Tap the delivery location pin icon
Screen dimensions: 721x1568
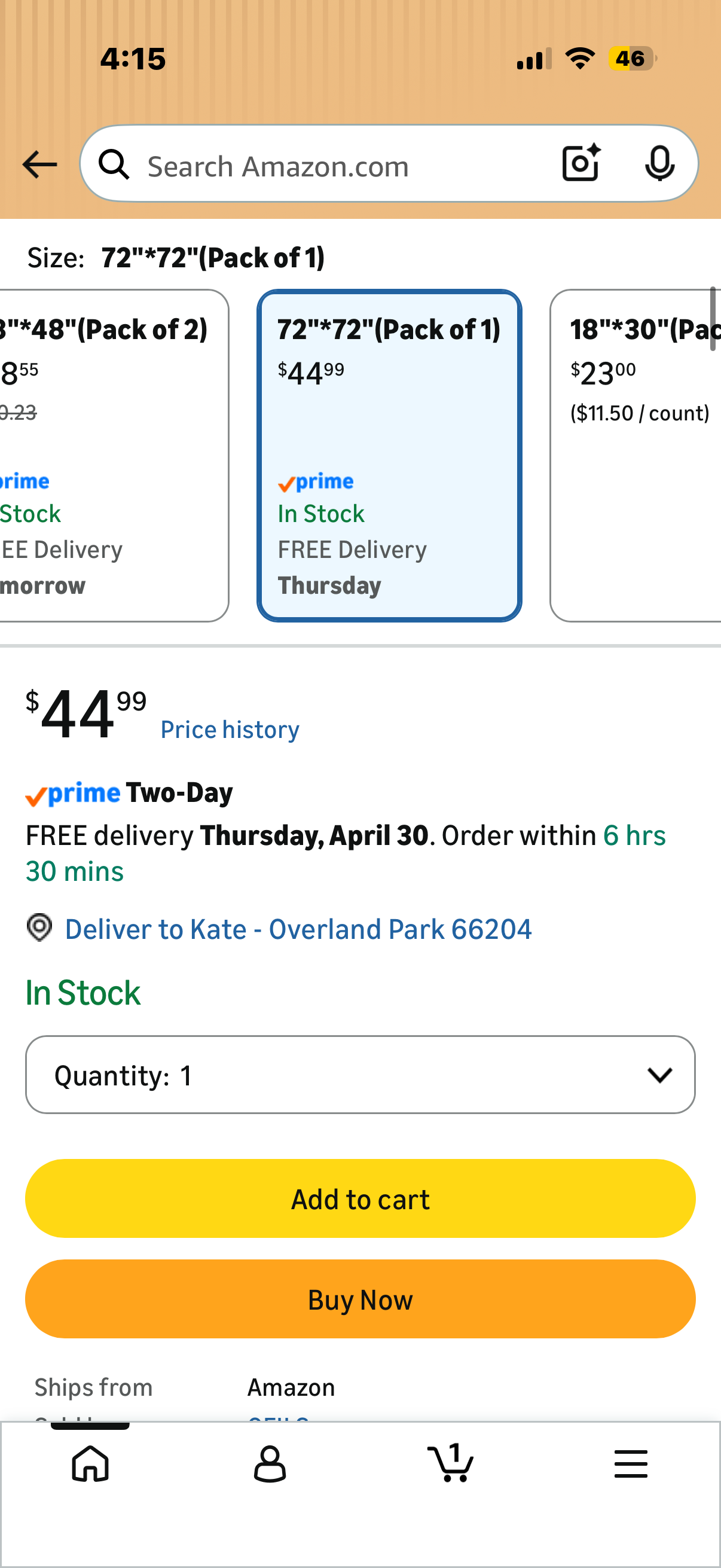tap(39, 928)
